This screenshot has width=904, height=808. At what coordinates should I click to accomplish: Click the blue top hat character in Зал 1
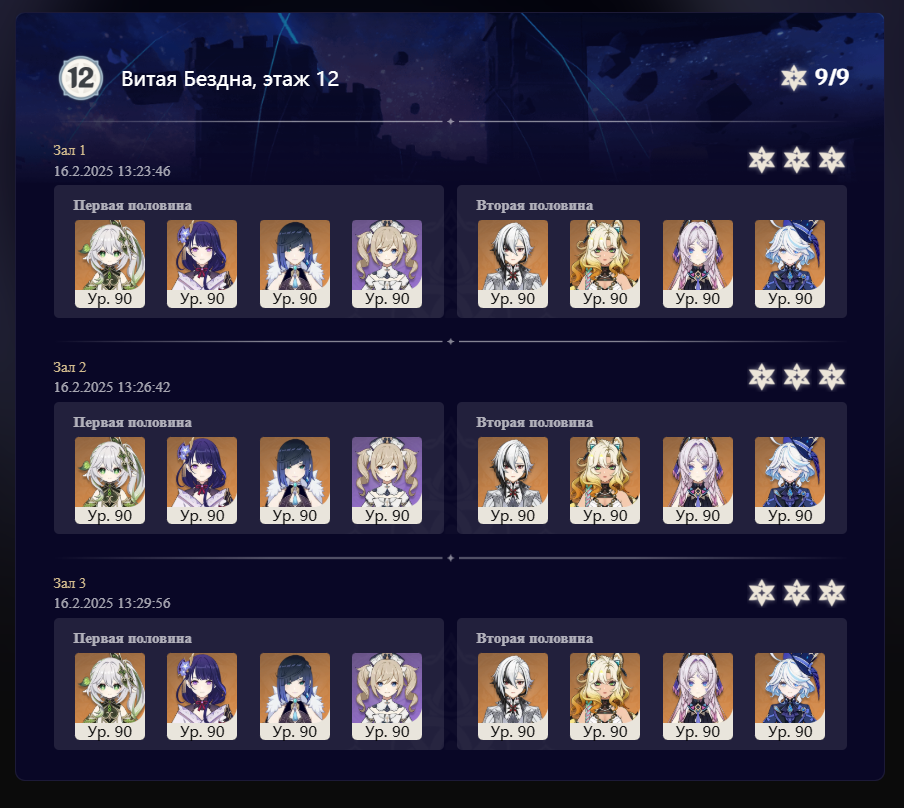click(x=790, y=264)
